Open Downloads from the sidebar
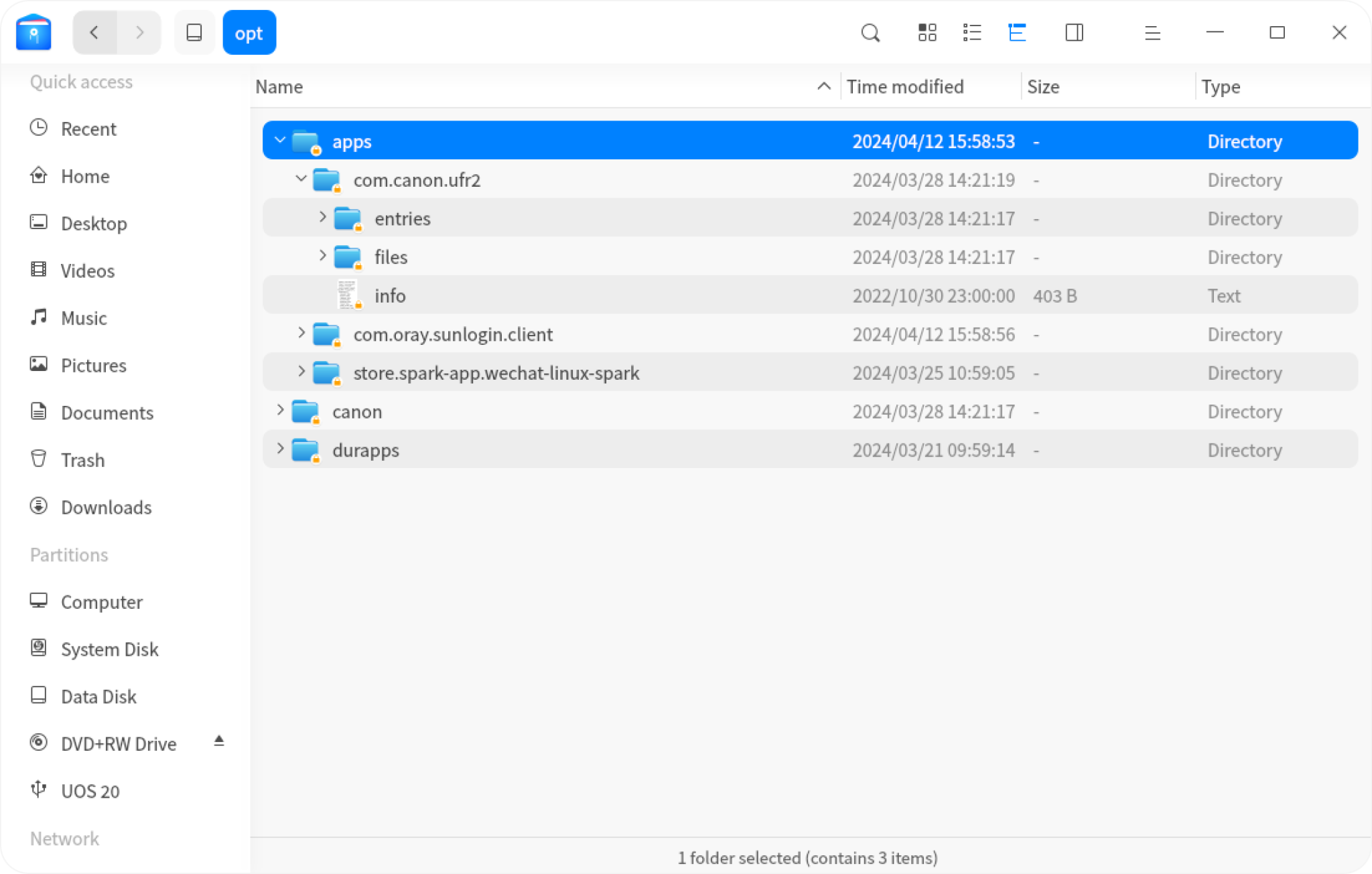Image resolution: width=1372 pixels, height=874 pixels. click(x=106, y=507)
